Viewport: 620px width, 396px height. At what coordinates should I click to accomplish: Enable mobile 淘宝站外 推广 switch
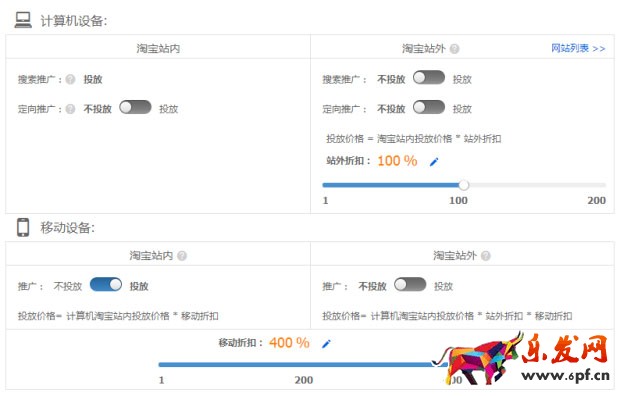pos(410,284)
